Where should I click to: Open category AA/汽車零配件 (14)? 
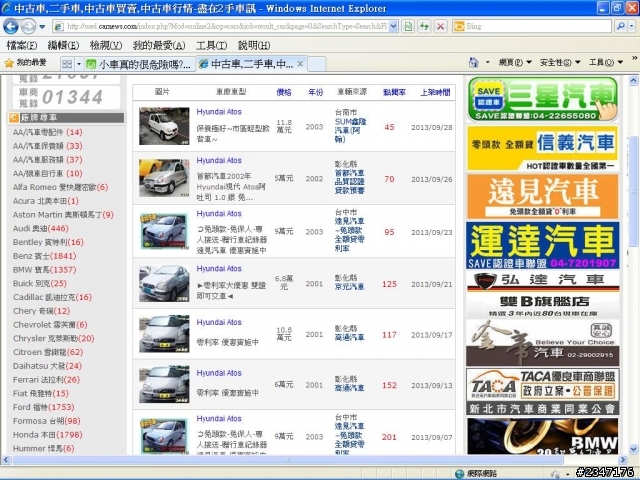[x=47, y=132]
